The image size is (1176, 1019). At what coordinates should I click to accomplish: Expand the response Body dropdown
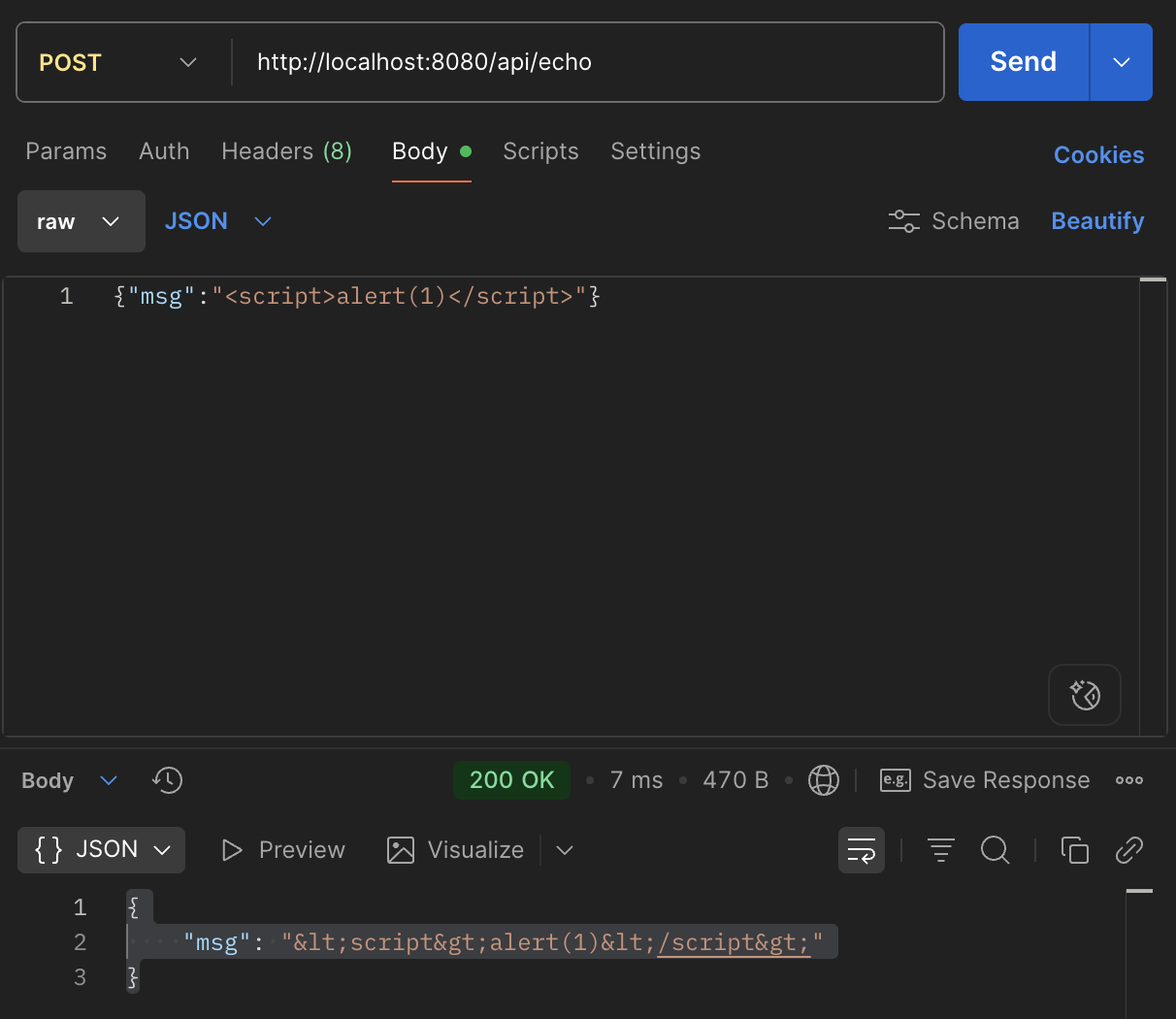[x=70, y=780]
